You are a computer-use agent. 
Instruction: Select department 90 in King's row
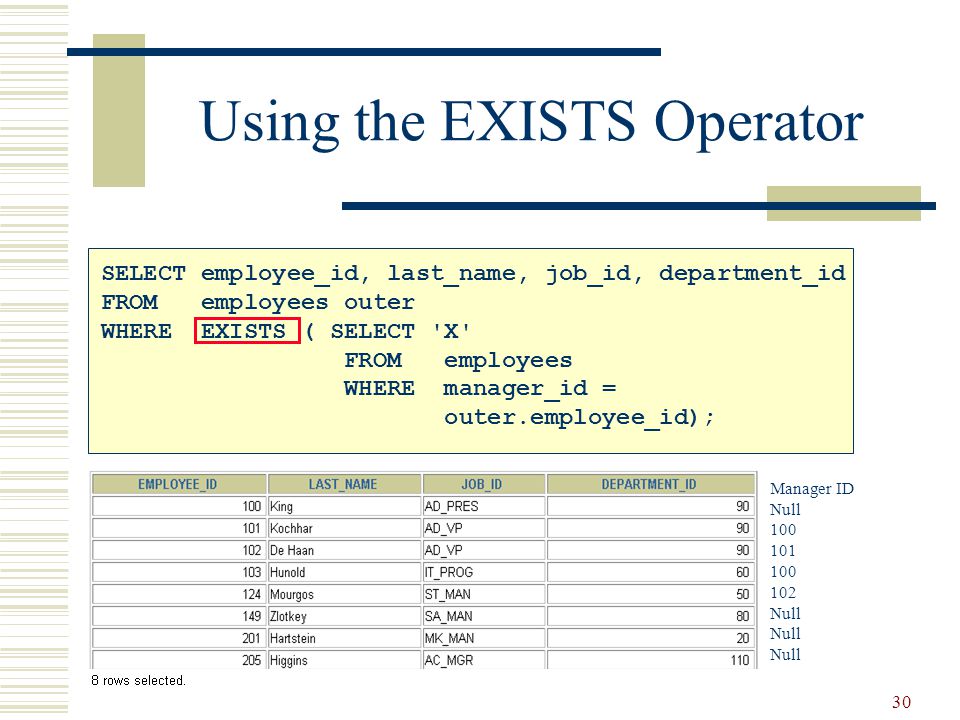pyautogui.click(x=651, y=506)
